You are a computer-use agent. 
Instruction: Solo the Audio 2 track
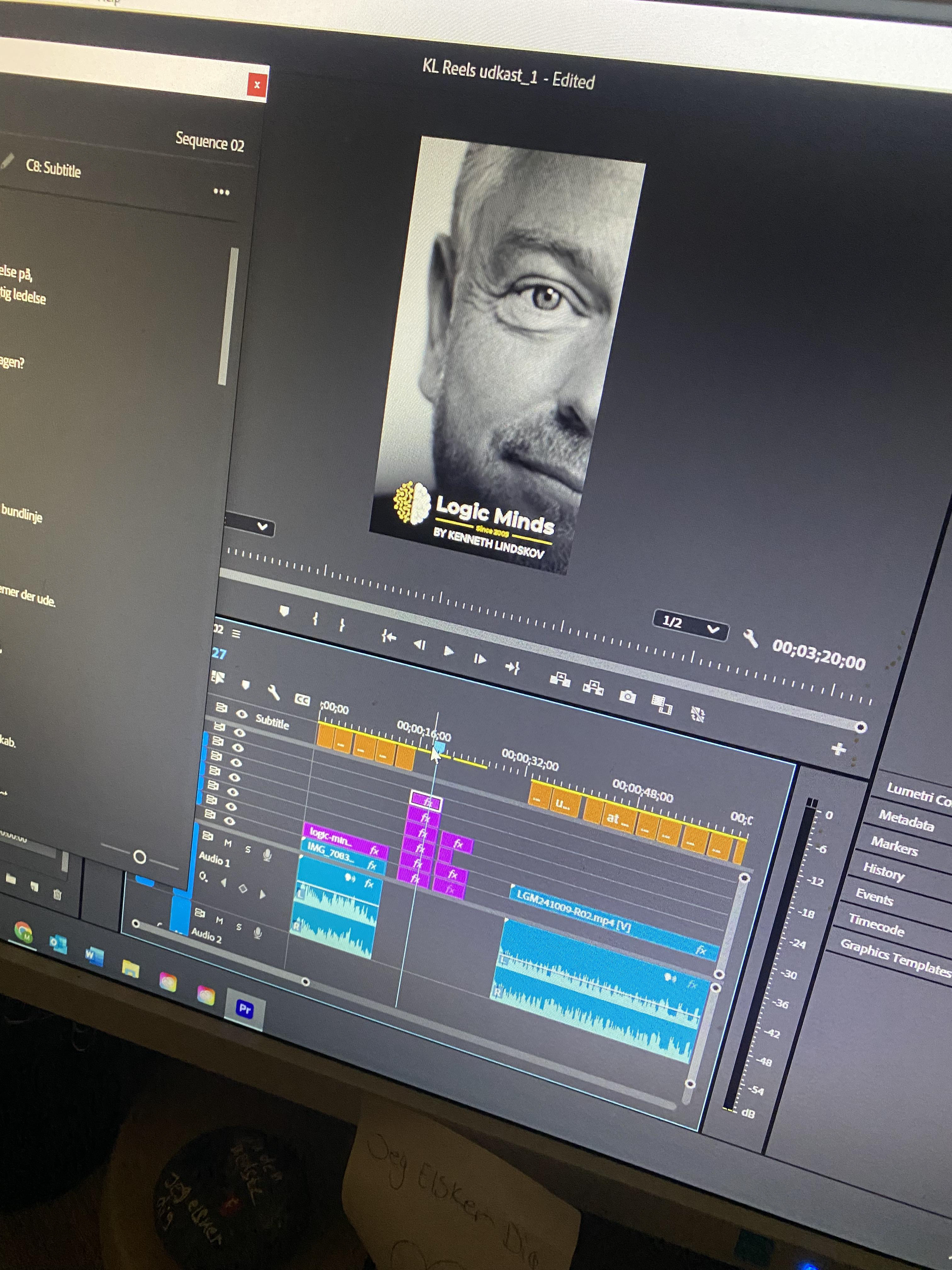(239, 927)
